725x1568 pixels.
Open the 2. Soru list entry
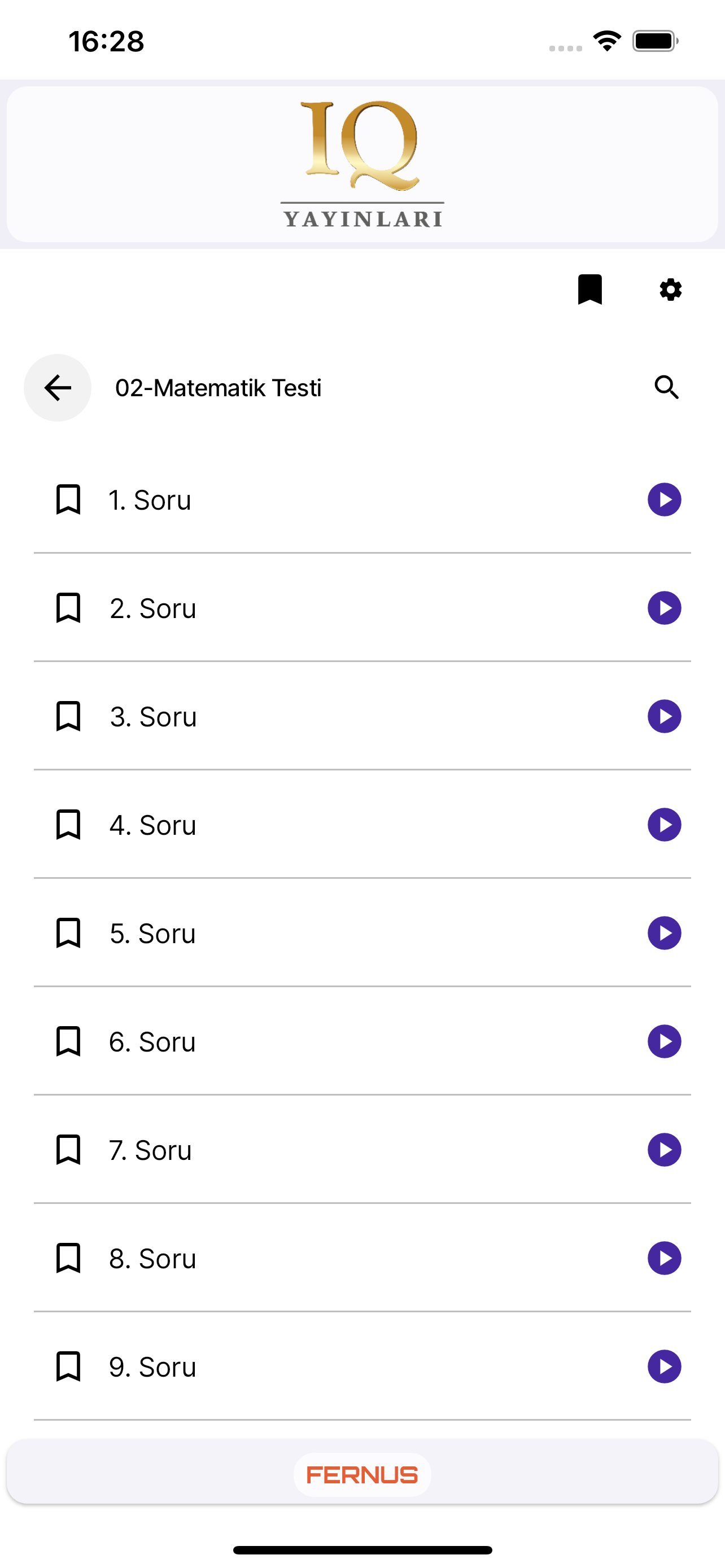click(x=362, y=608)
